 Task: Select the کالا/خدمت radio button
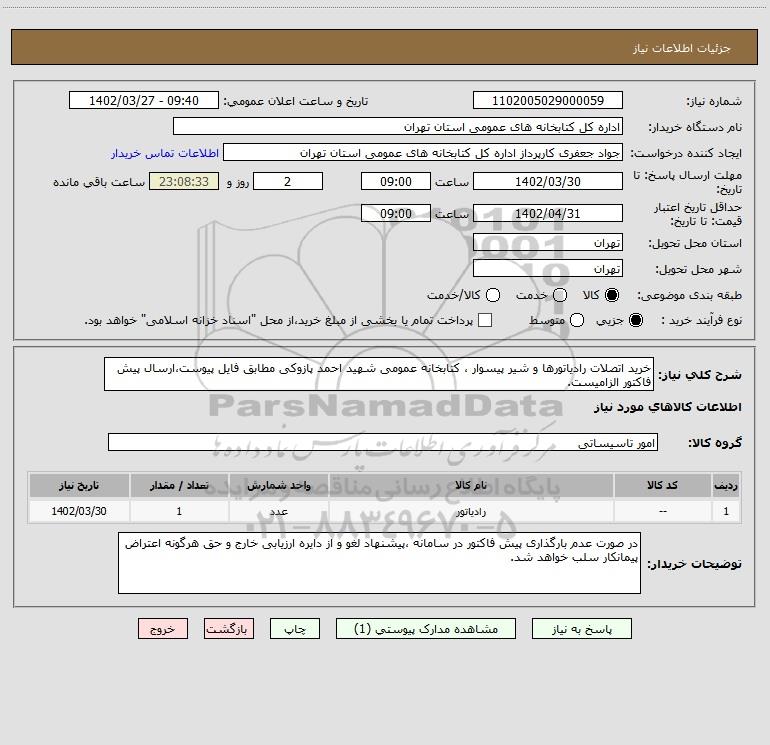point(493,295)
